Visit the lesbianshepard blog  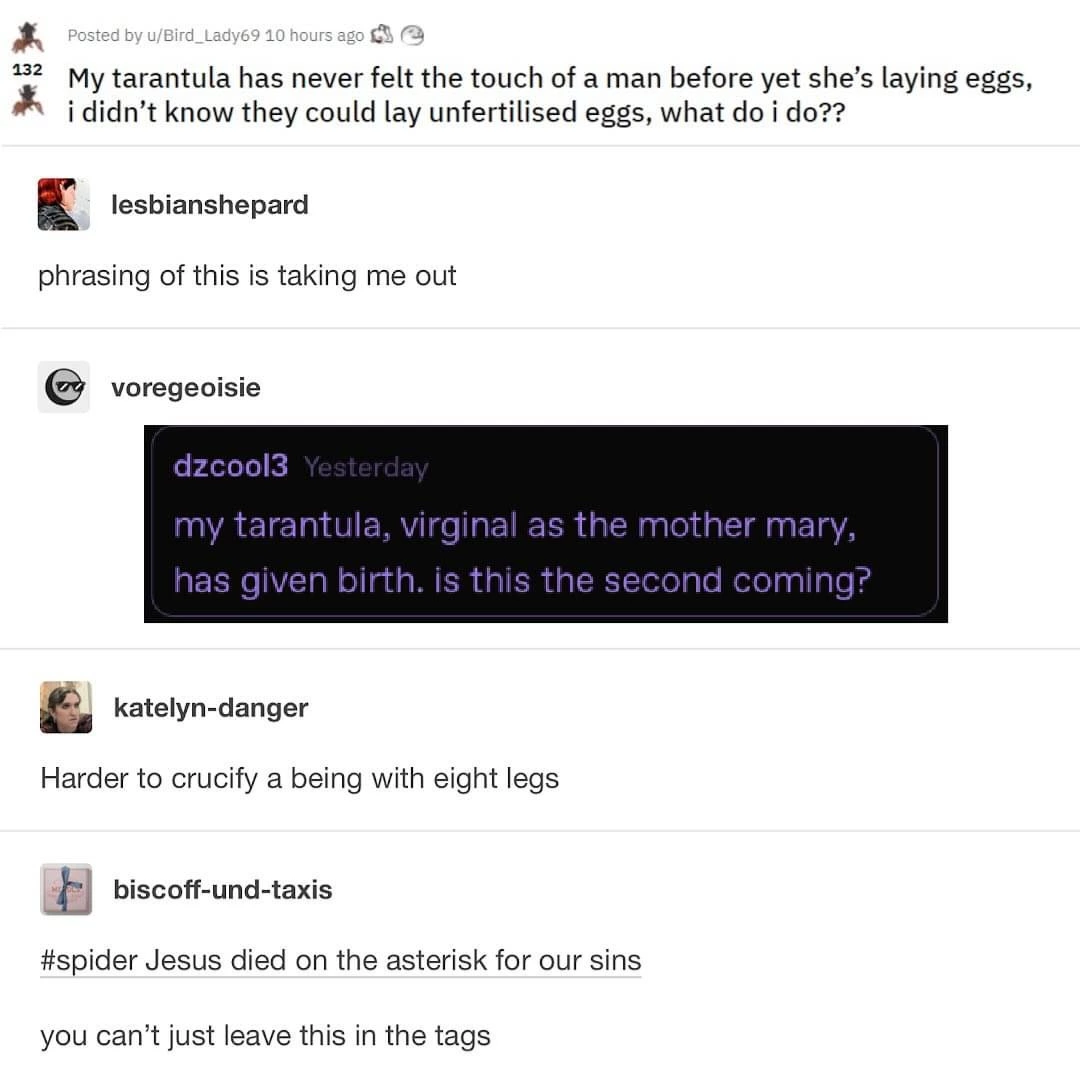coord(209,205)
